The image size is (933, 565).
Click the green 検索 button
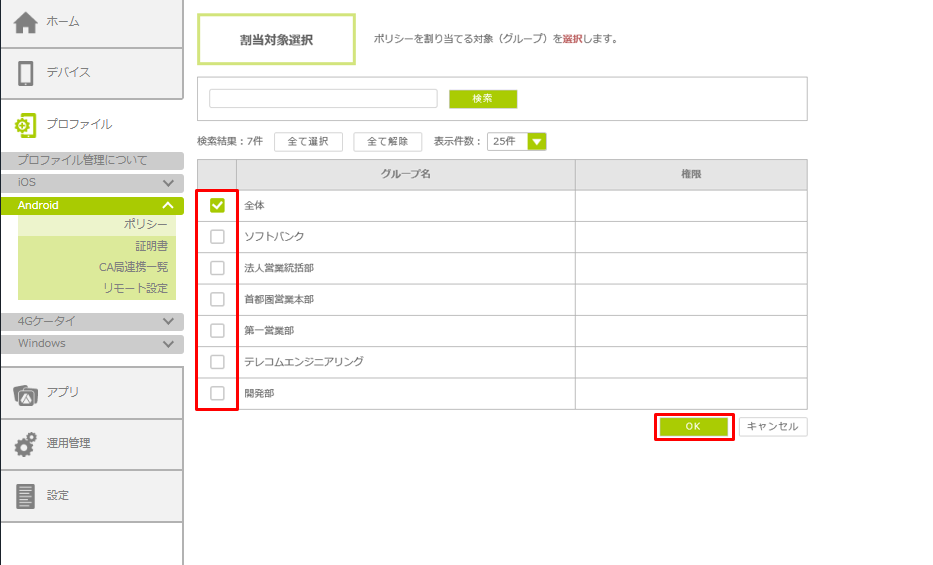[x=482, y=99]
